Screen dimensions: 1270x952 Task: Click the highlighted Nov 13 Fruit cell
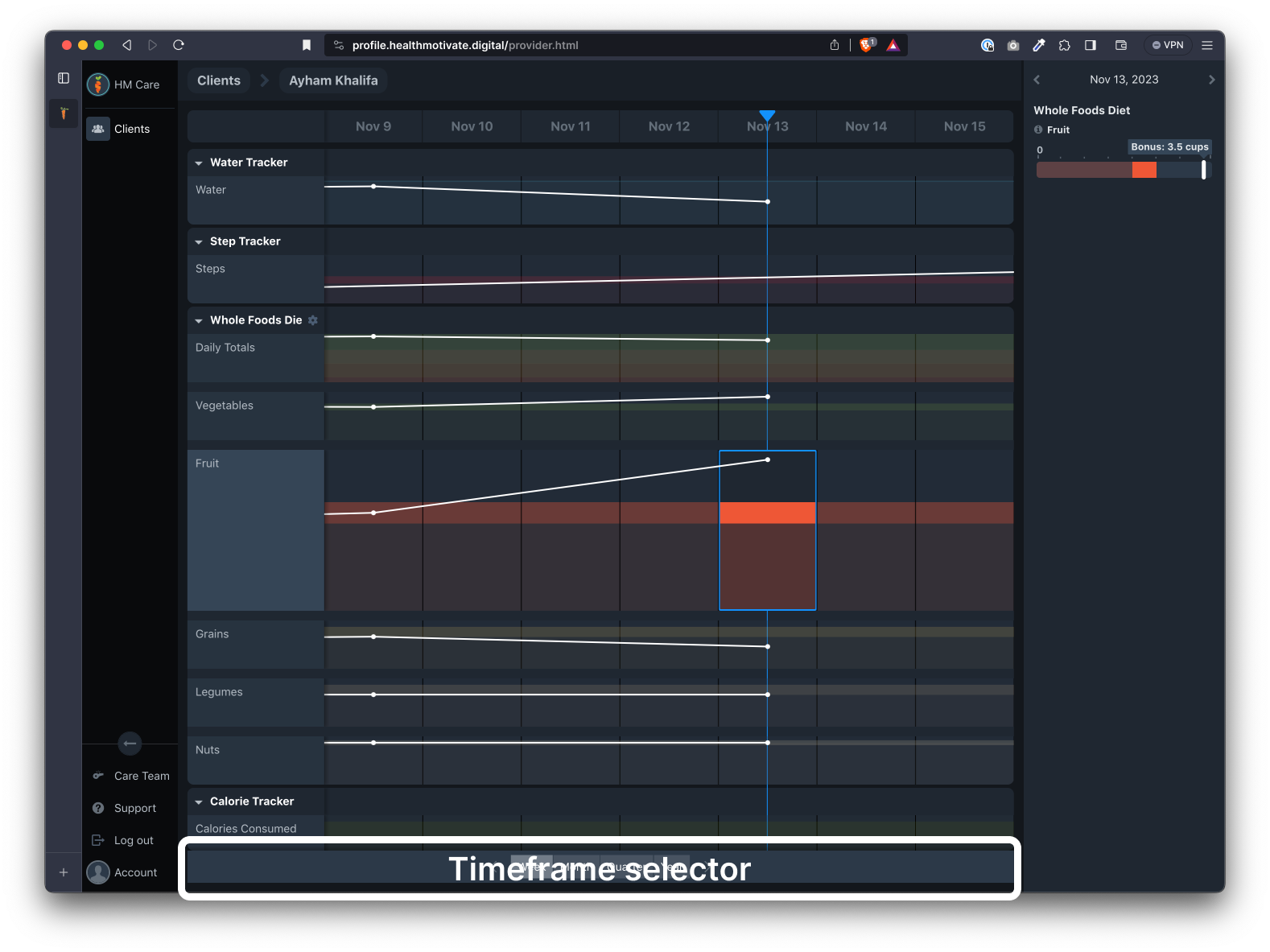tap(768, 530)
